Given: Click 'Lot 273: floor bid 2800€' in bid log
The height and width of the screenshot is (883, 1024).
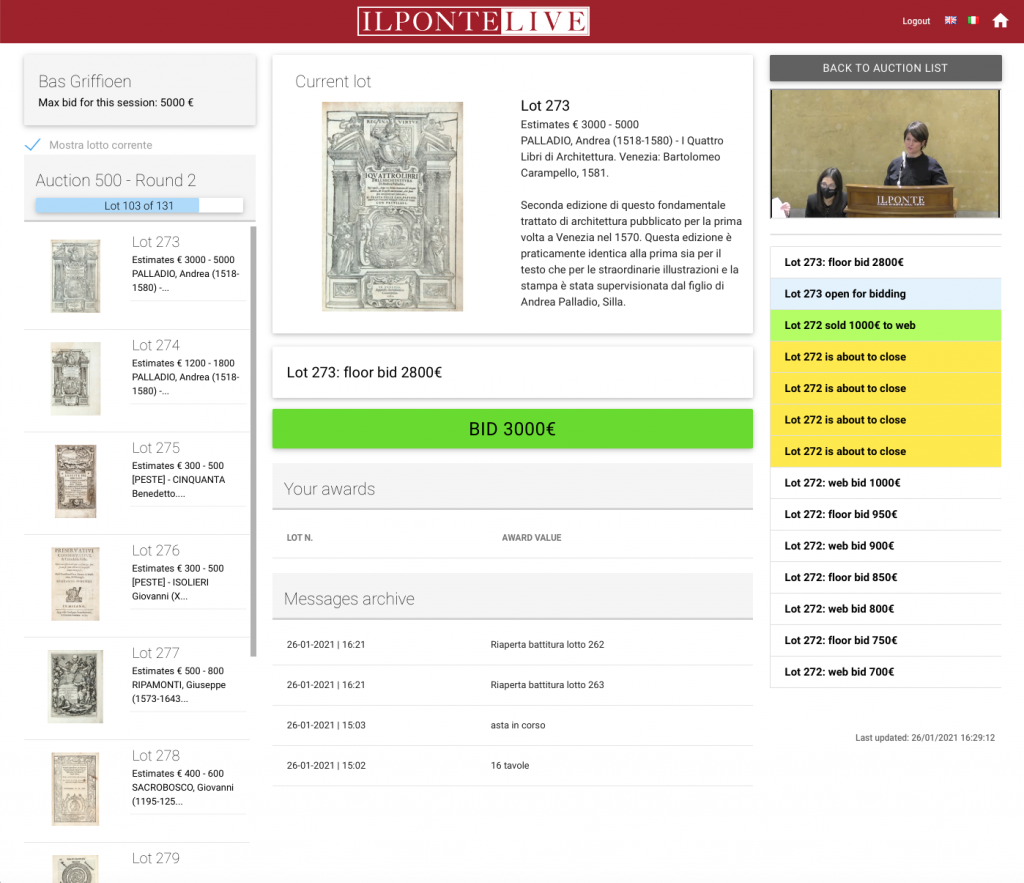Looking at the screenshot, I should (x=885, y=262).
